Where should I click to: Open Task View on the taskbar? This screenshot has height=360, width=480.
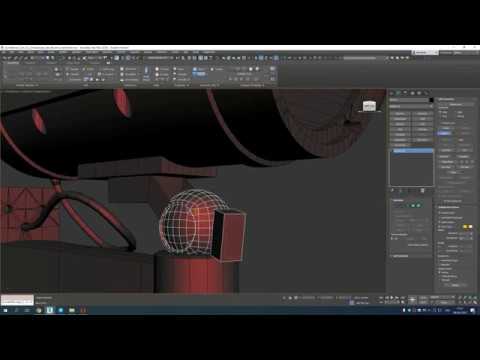click(27, 310)
